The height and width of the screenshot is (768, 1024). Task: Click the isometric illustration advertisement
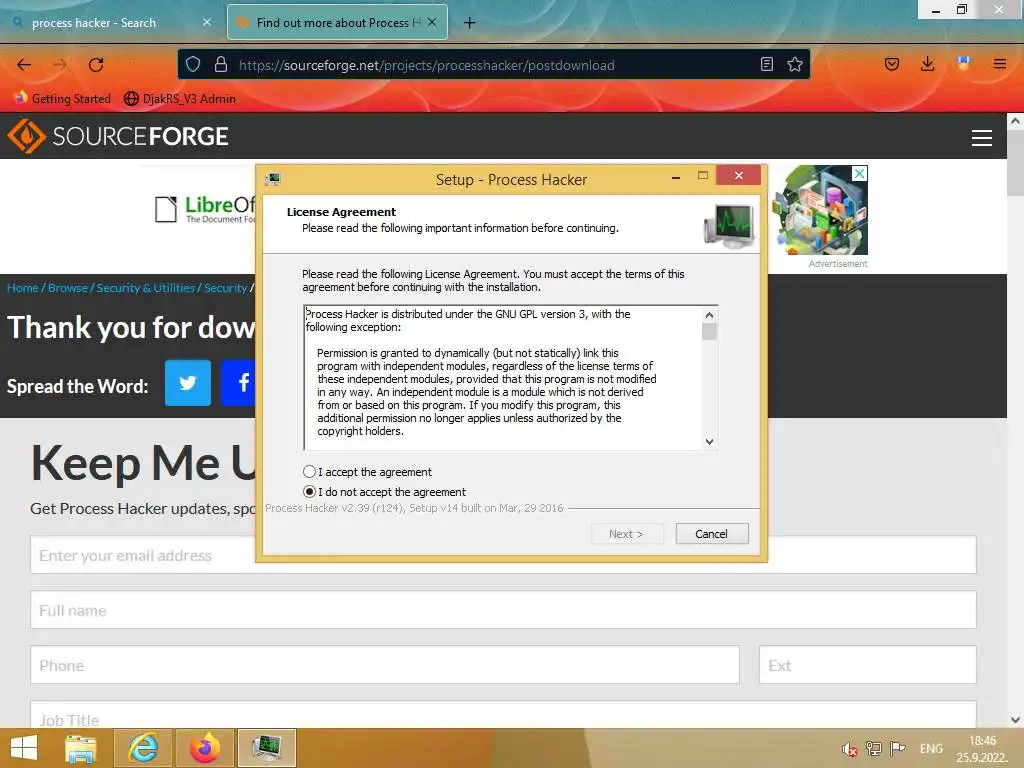coord(819,210)
